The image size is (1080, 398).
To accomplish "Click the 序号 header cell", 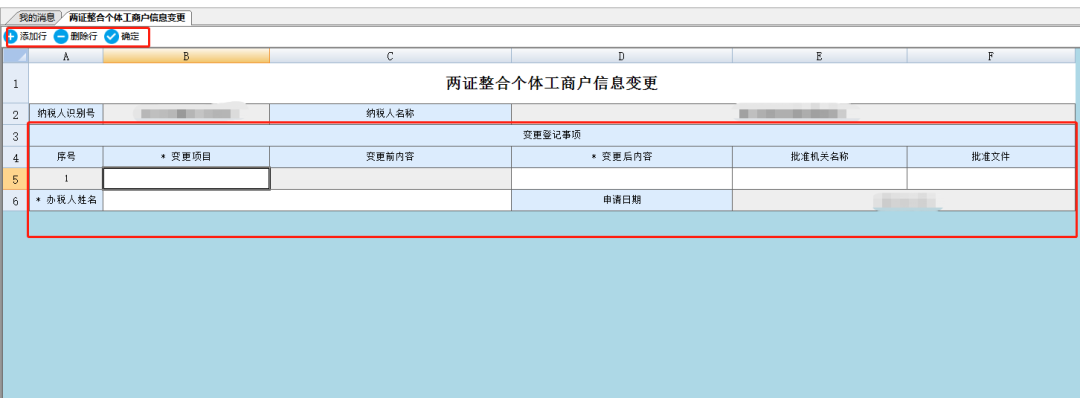I will [x=66, y=157].
